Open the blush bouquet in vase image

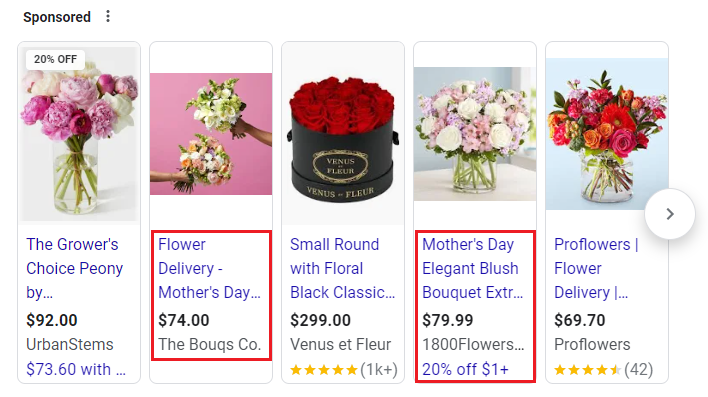tap(475, 134)
